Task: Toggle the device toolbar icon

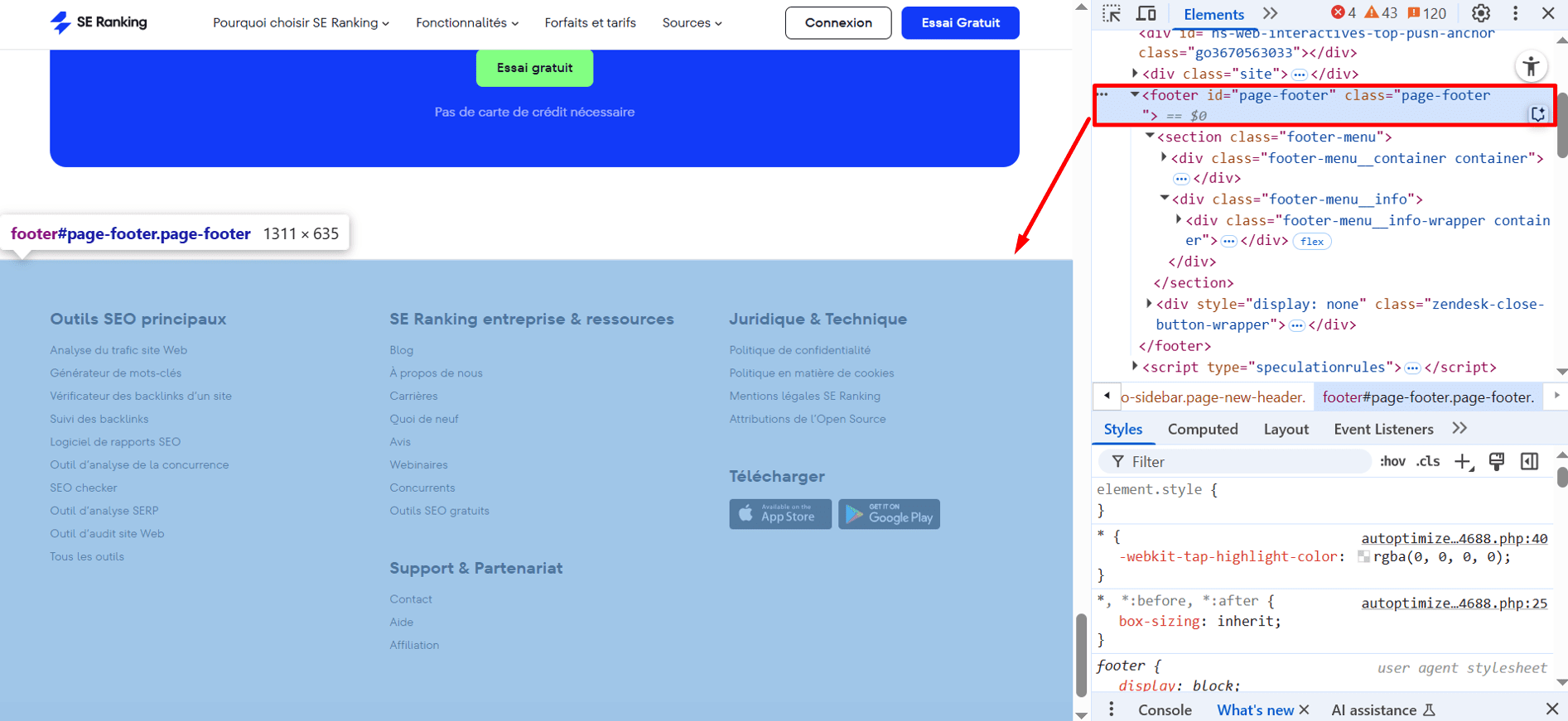Action: tap(1146, 13)
